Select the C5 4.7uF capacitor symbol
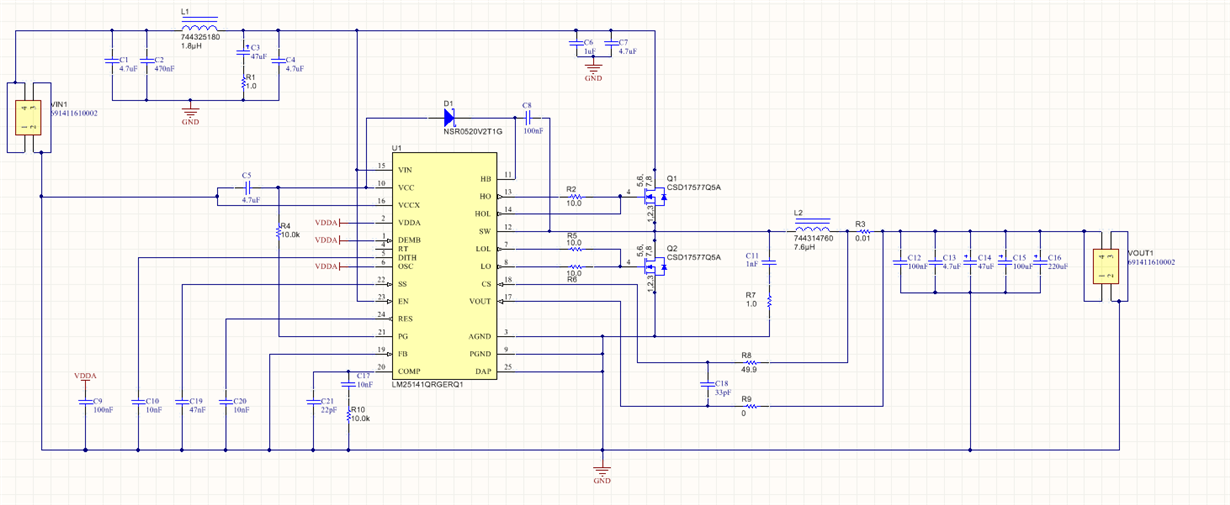 pyautogui.click(x=247, y=187)
